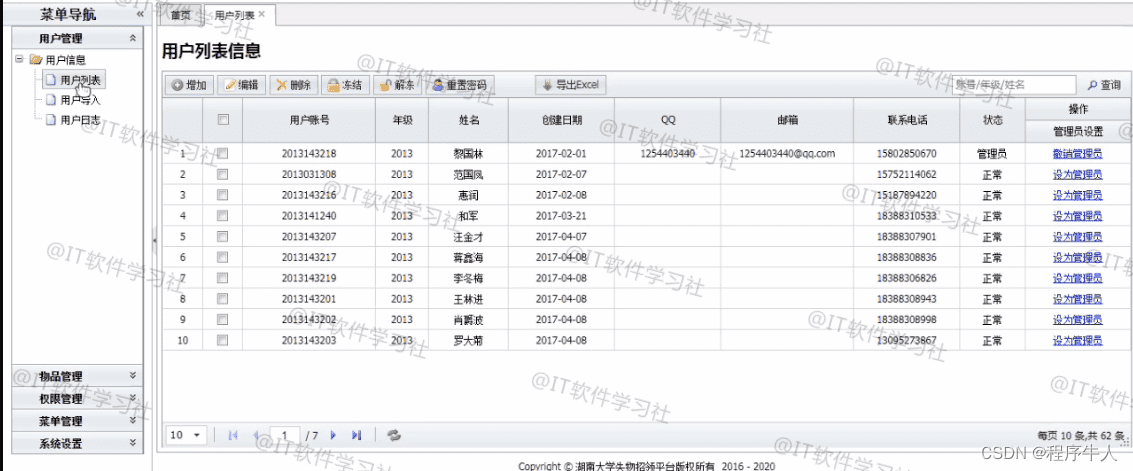Check the box for user 2013143202

[x=223, y=319]
